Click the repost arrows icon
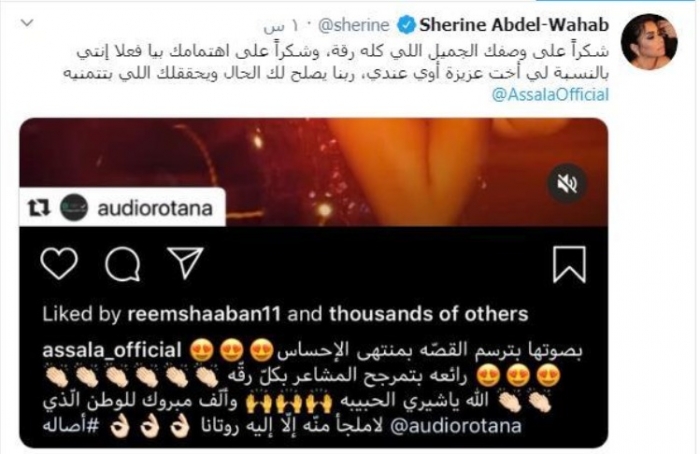Image resolution: width=700 pixels, height=454 pixels. pos(39,208)
